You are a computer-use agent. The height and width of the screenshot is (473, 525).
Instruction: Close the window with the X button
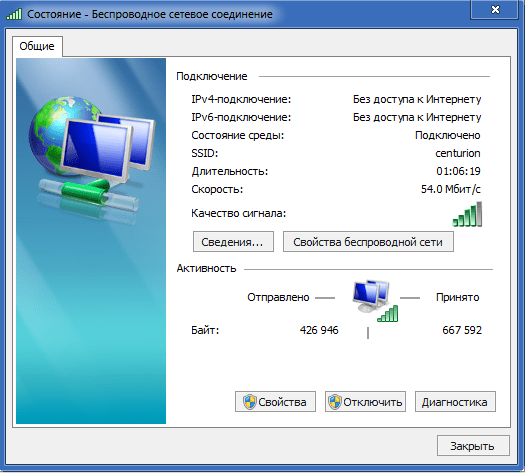(495, 9)
